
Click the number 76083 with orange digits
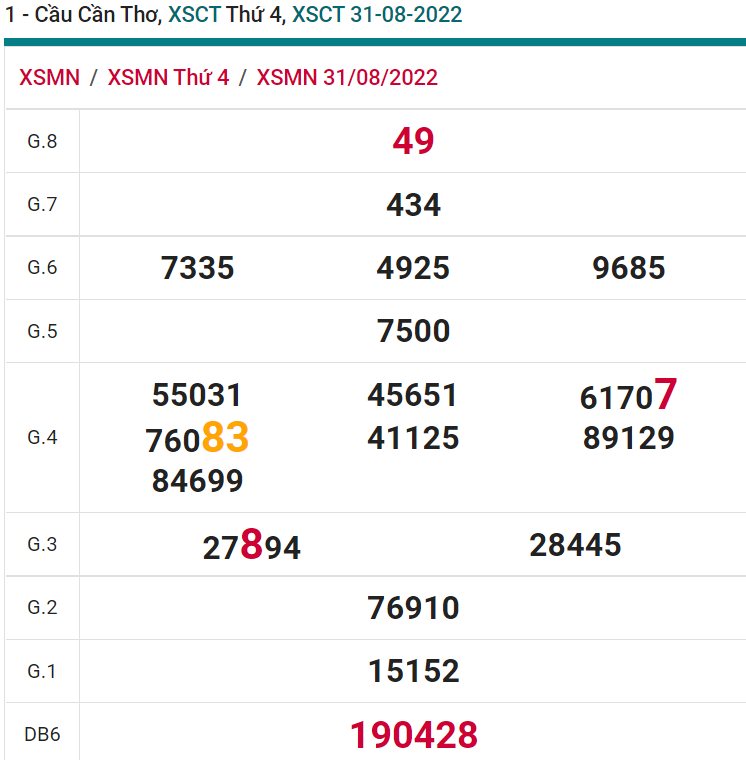coord(197,439)
